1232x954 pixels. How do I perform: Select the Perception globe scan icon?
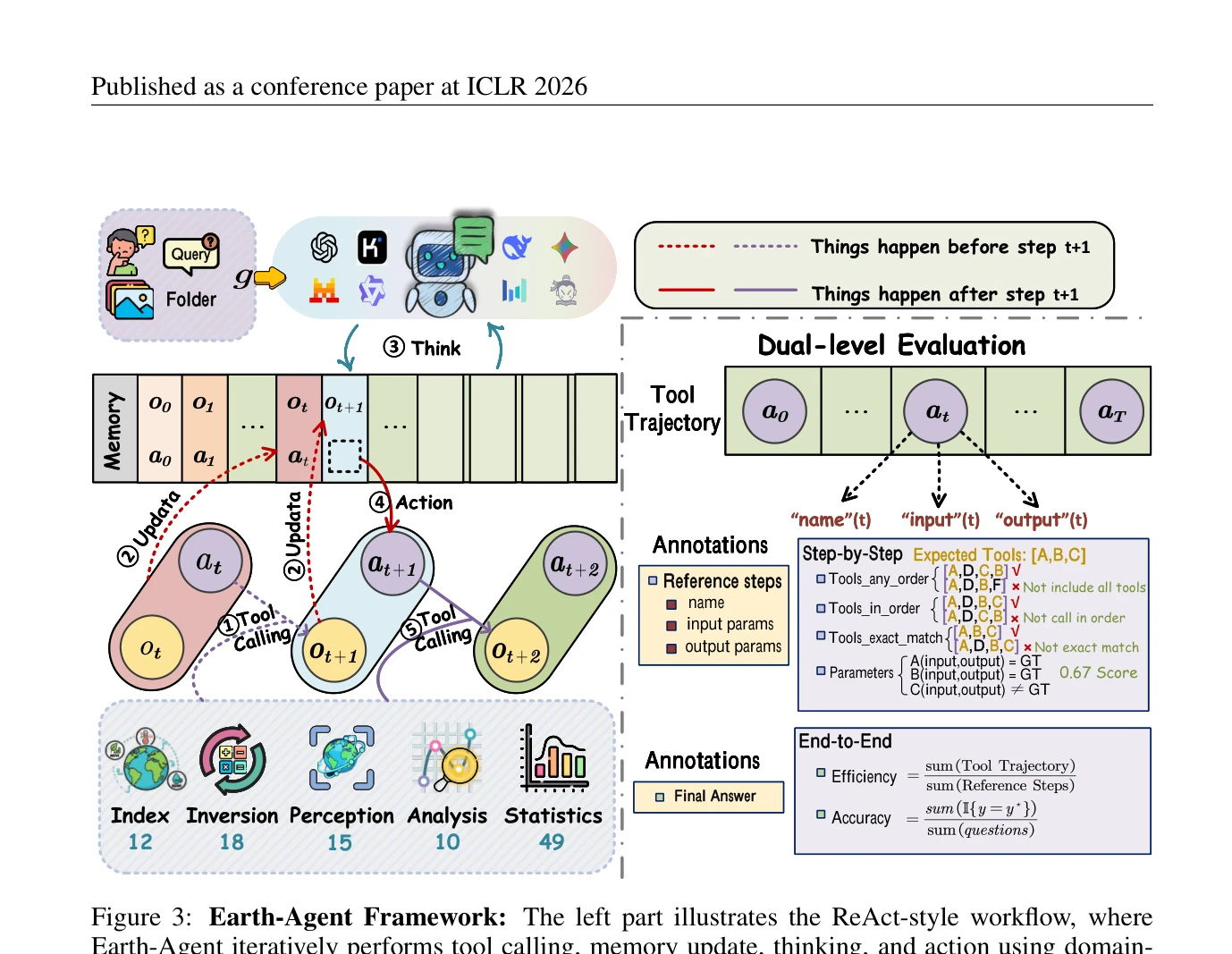(x=342, y=758)
